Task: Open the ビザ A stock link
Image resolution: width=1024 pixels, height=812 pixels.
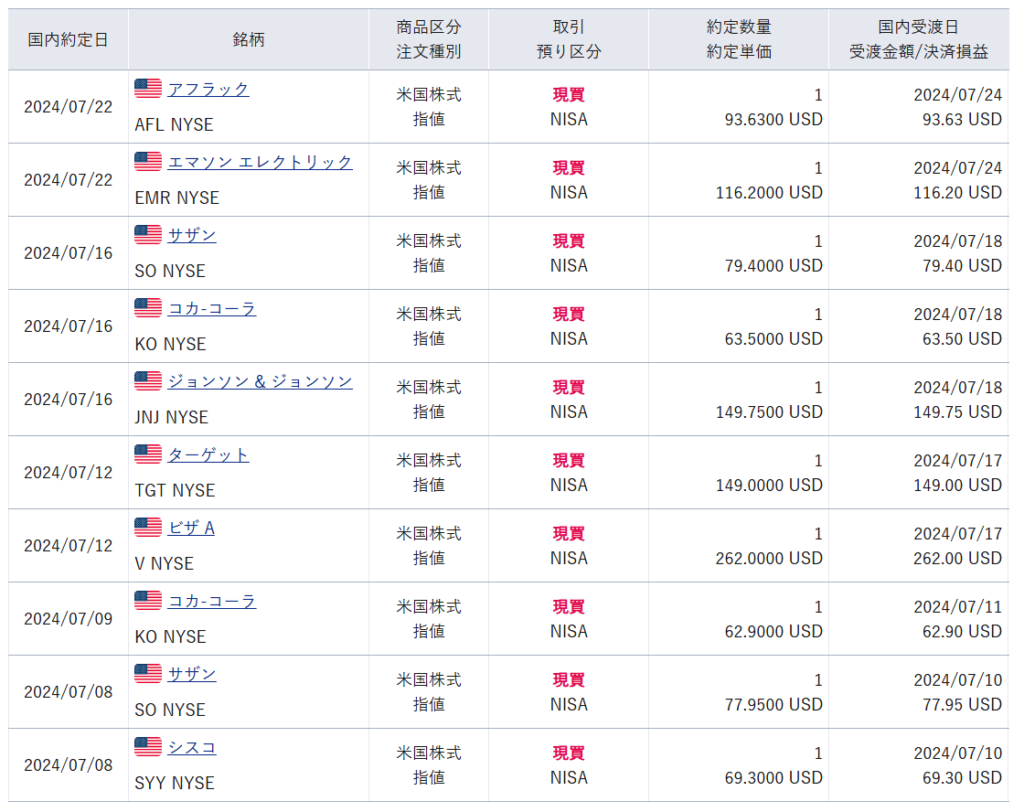Action: point(191,528)
